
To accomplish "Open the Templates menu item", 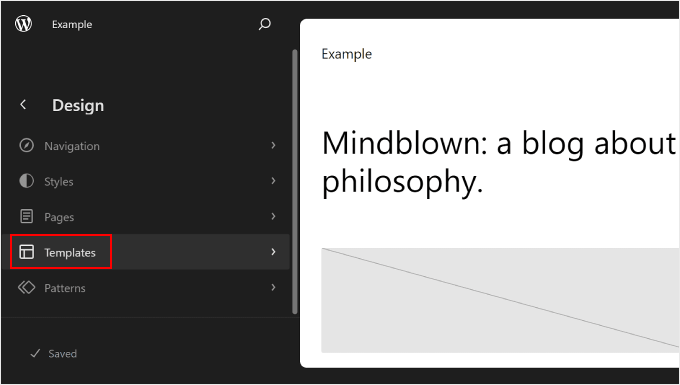I will click(x=146, y=252).
